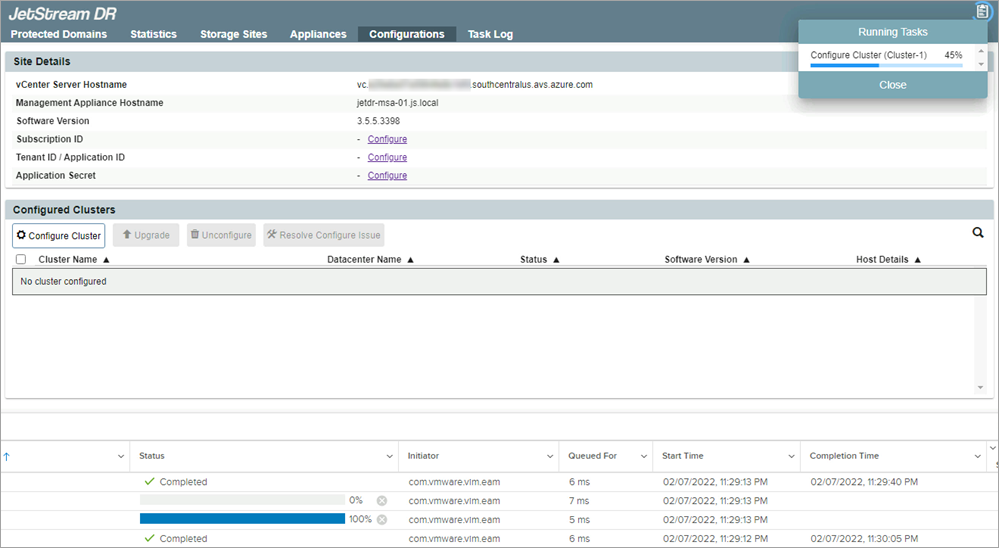This screenshot has width=999, height=548.
Task: Expand the Status column filter dropdown
Action: click(x=390, y=456)
